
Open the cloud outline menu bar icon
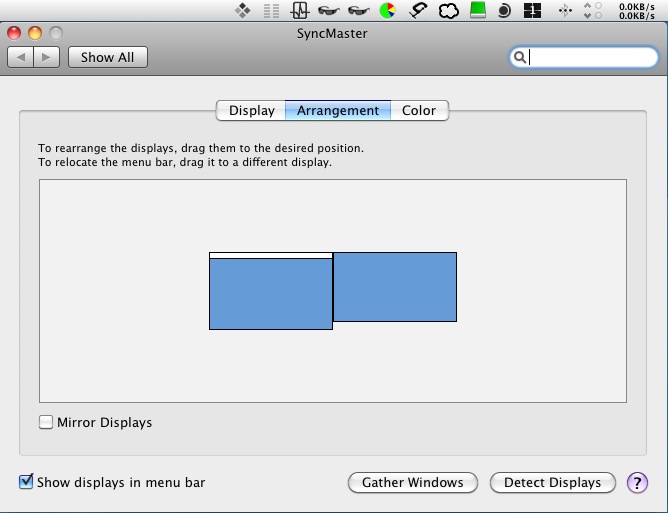point(449,11)
